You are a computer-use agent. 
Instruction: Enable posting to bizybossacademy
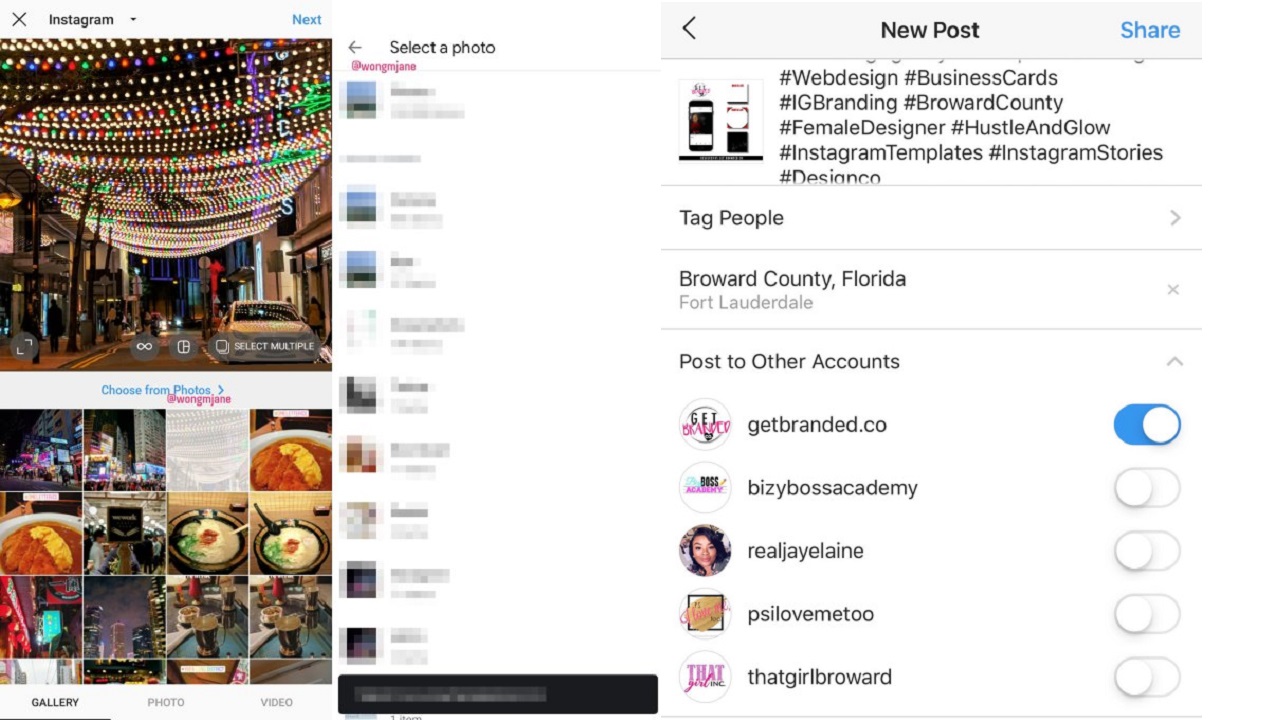point(1147,488)
